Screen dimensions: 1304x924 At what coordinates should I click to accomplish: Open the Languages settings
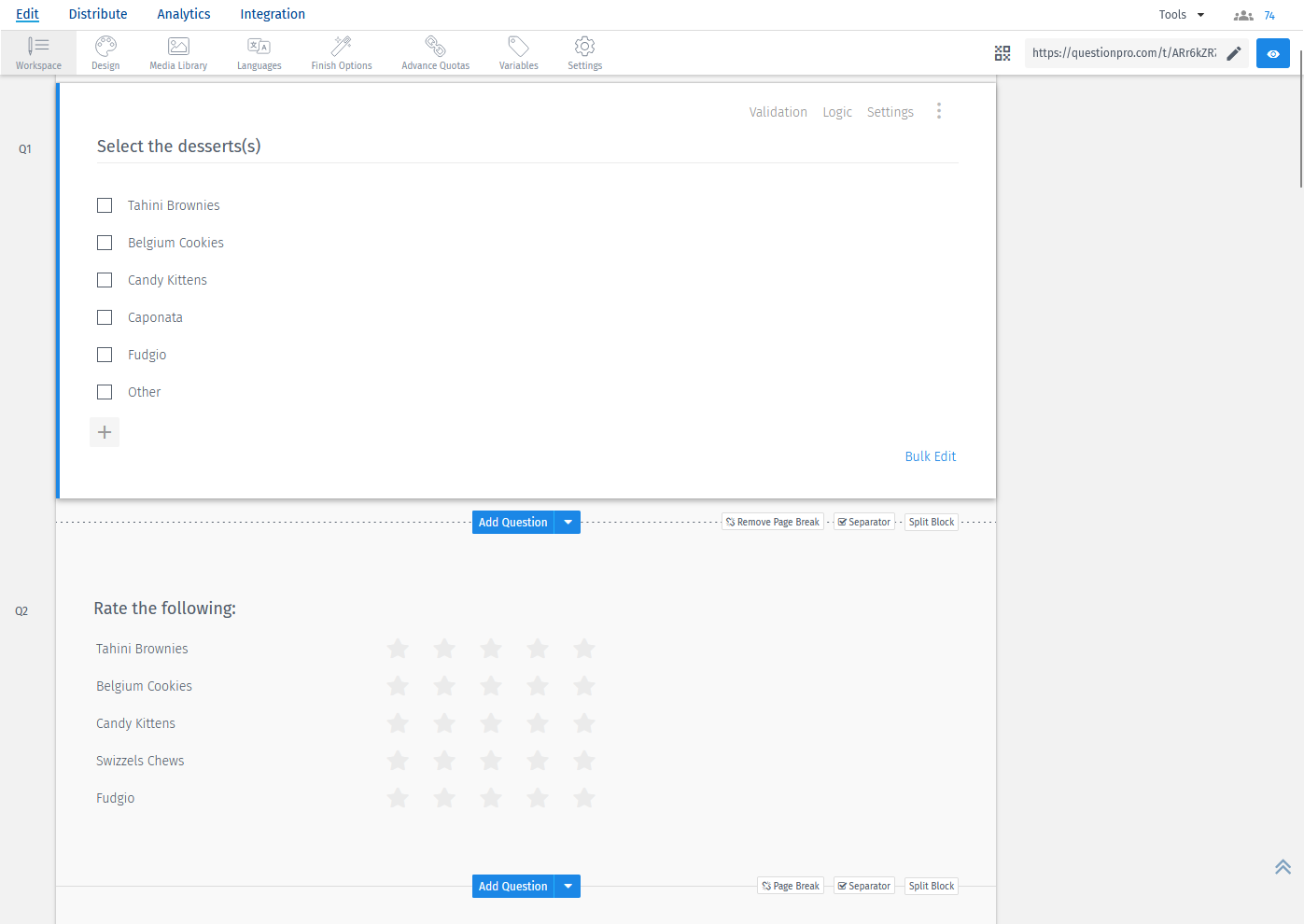259,51
